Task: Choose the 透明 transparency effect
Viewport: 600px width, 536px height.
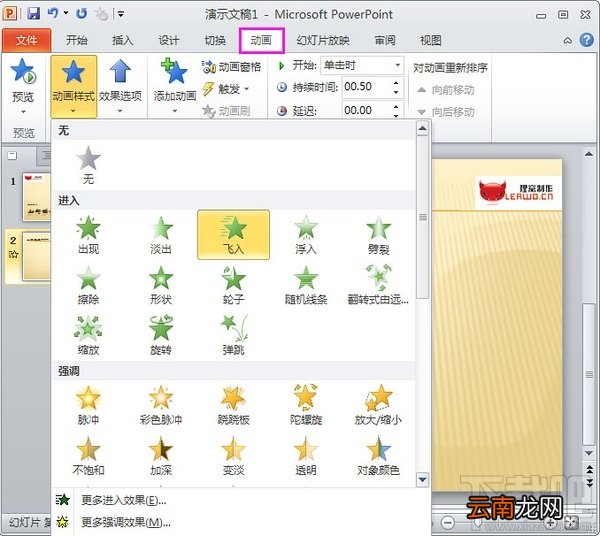Action: [306, 456]
